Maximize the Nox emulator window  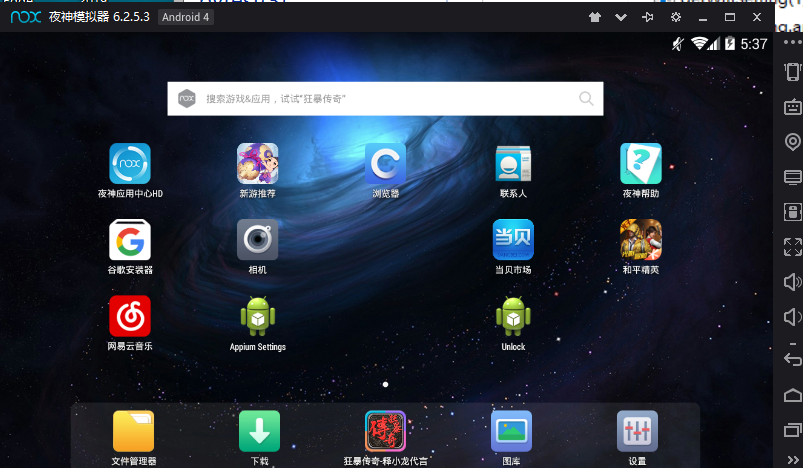[730, 17]
